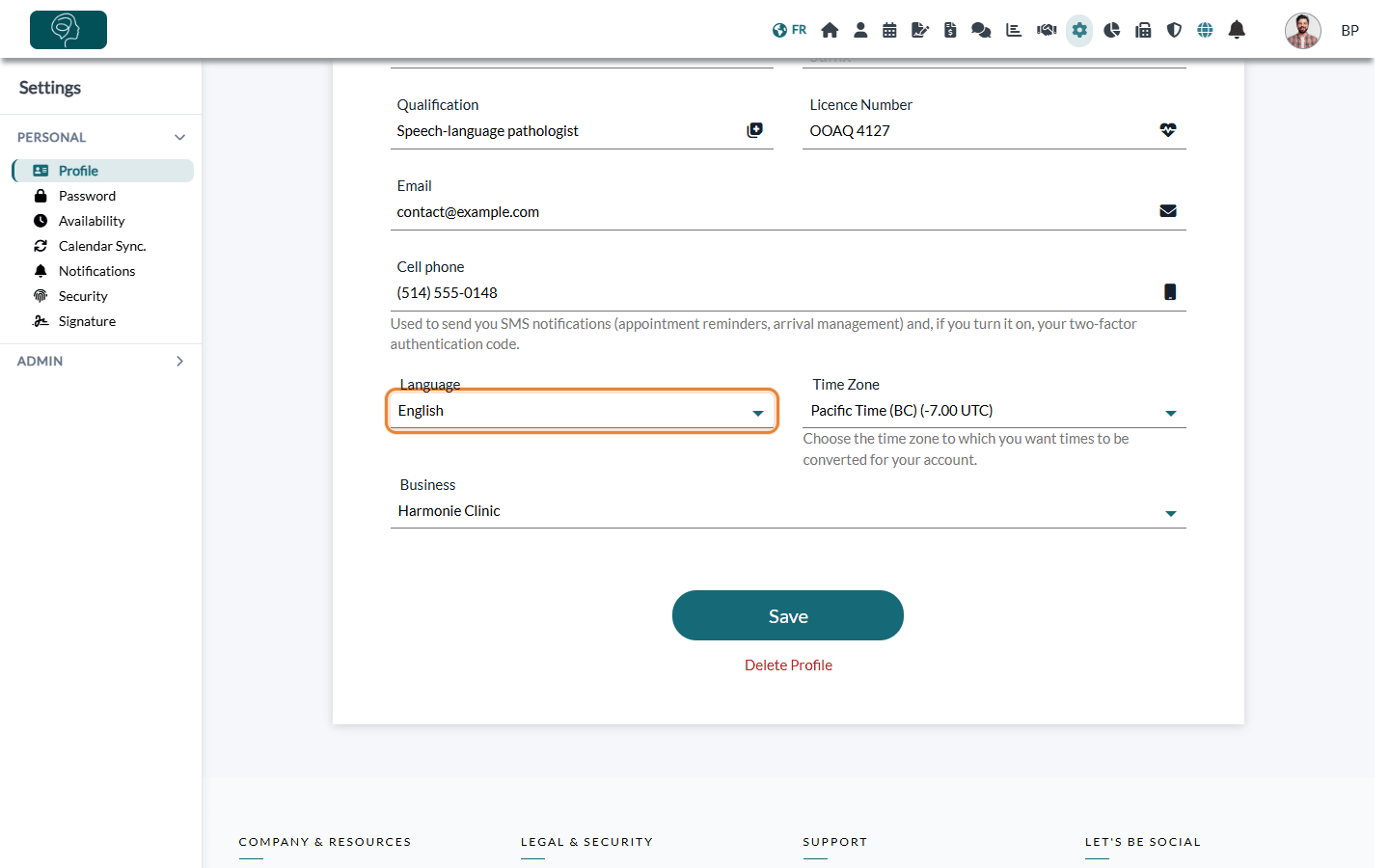Click the Delete Profile link
This screenshot has width=1389, height=868.
tap(788, 665)
